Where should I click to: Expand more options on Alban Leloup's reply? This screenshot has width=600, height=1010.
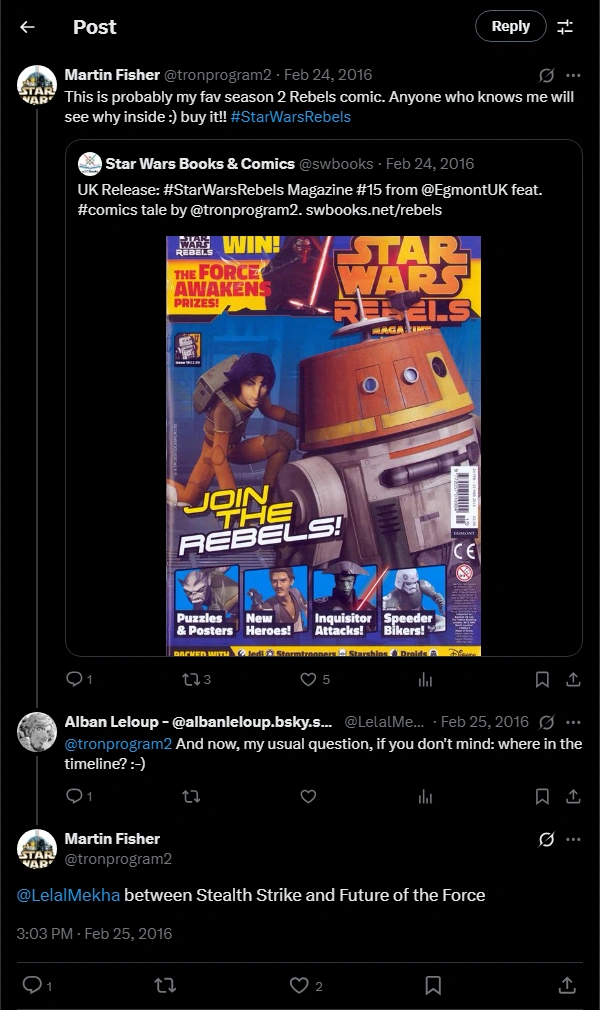pyautogui.click(x=573, y=721)
